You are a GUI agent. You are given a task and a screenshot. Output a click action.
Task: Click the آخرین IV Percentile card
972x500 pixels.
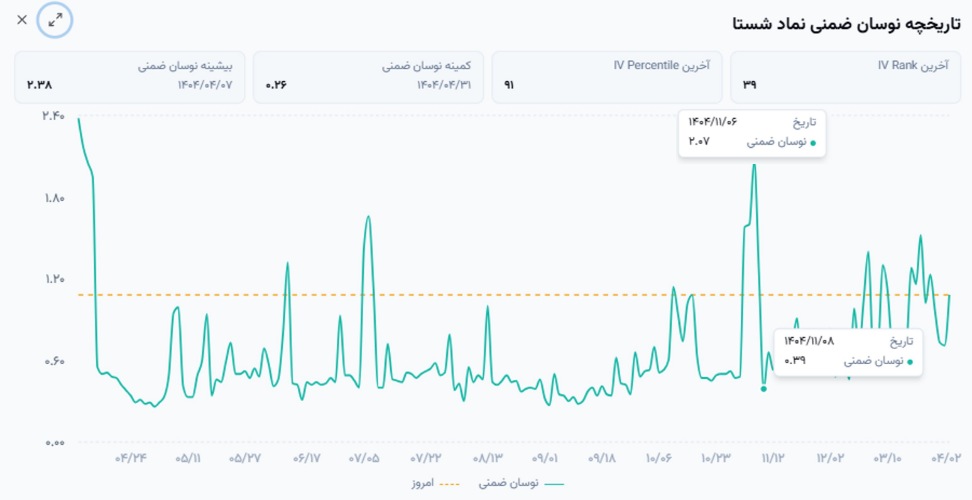tap(607, 77)
